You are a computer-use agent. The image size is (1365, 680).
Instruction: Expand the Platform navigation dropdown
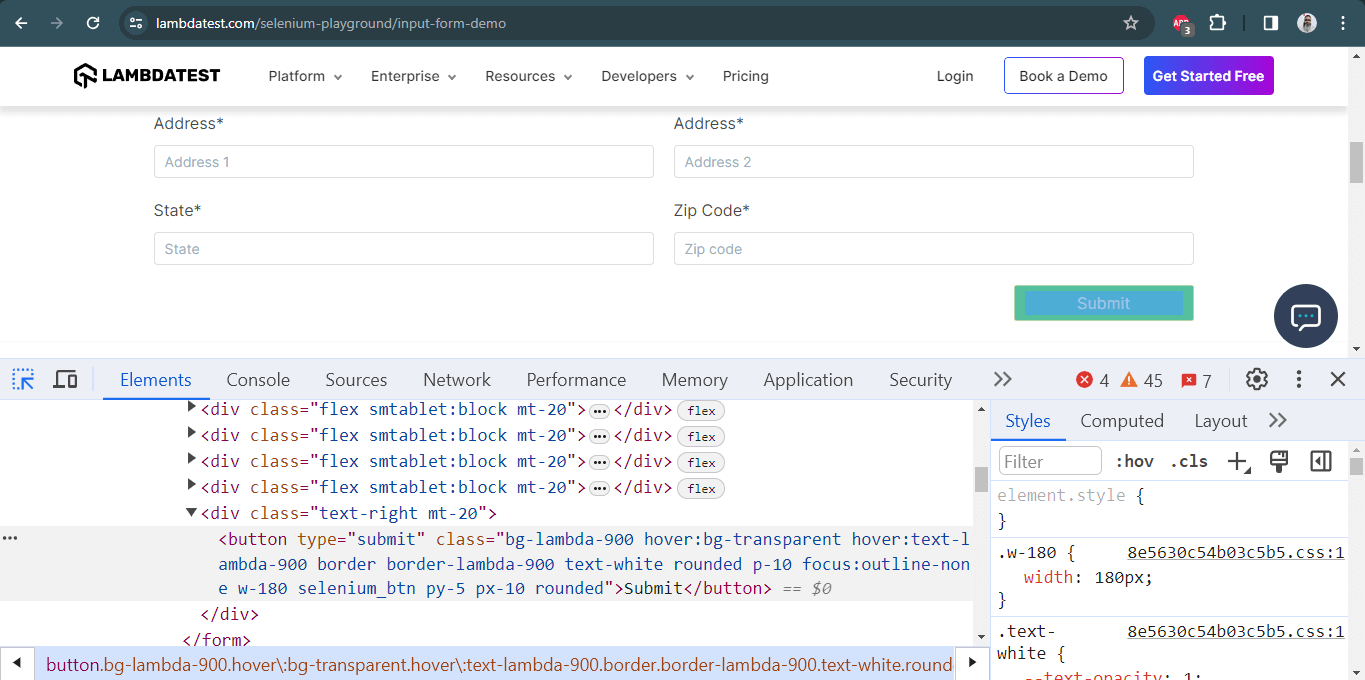click(x=305, y=76)
